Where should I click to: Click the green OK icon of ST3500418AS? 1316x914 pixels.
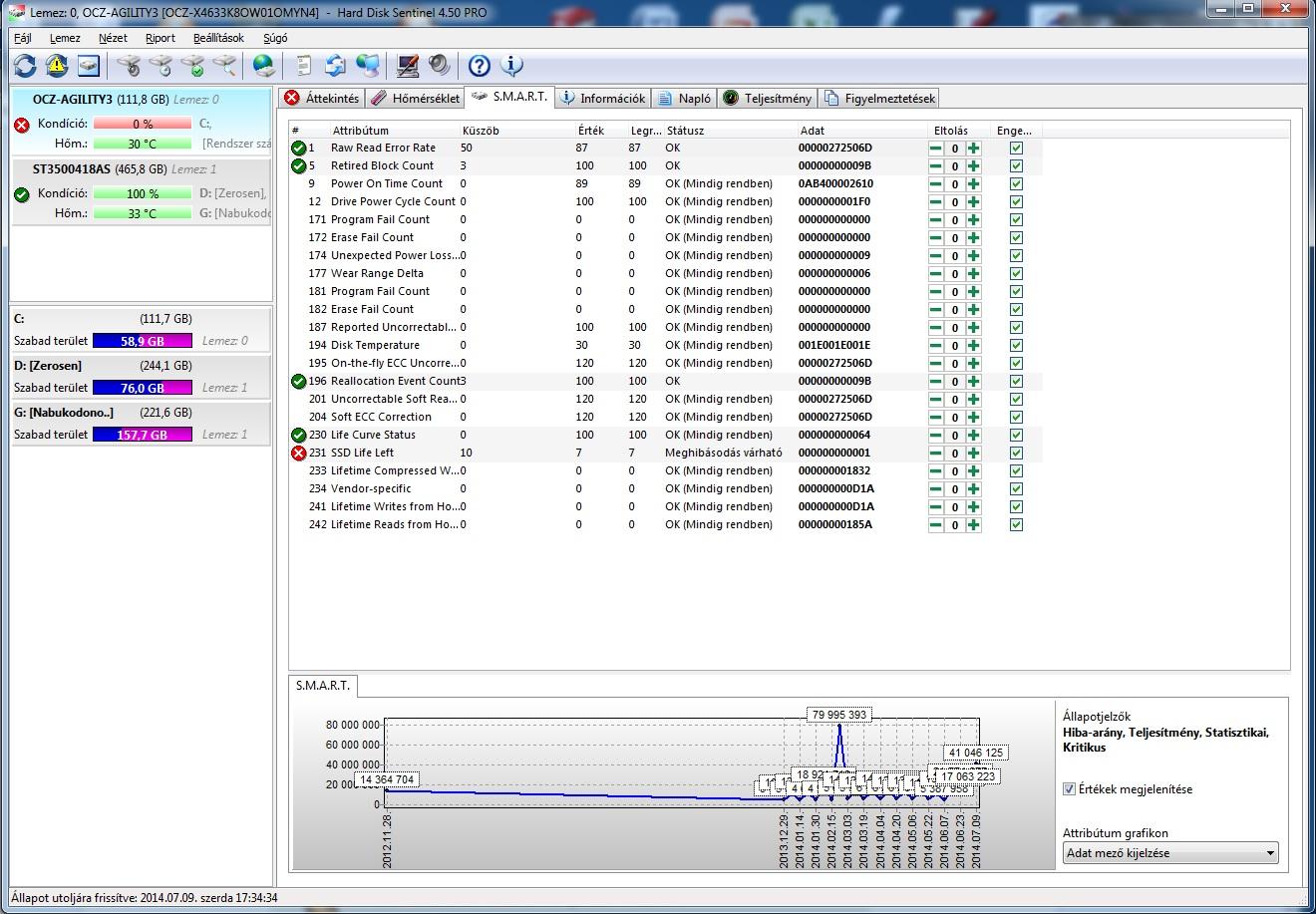pos(22,194)
